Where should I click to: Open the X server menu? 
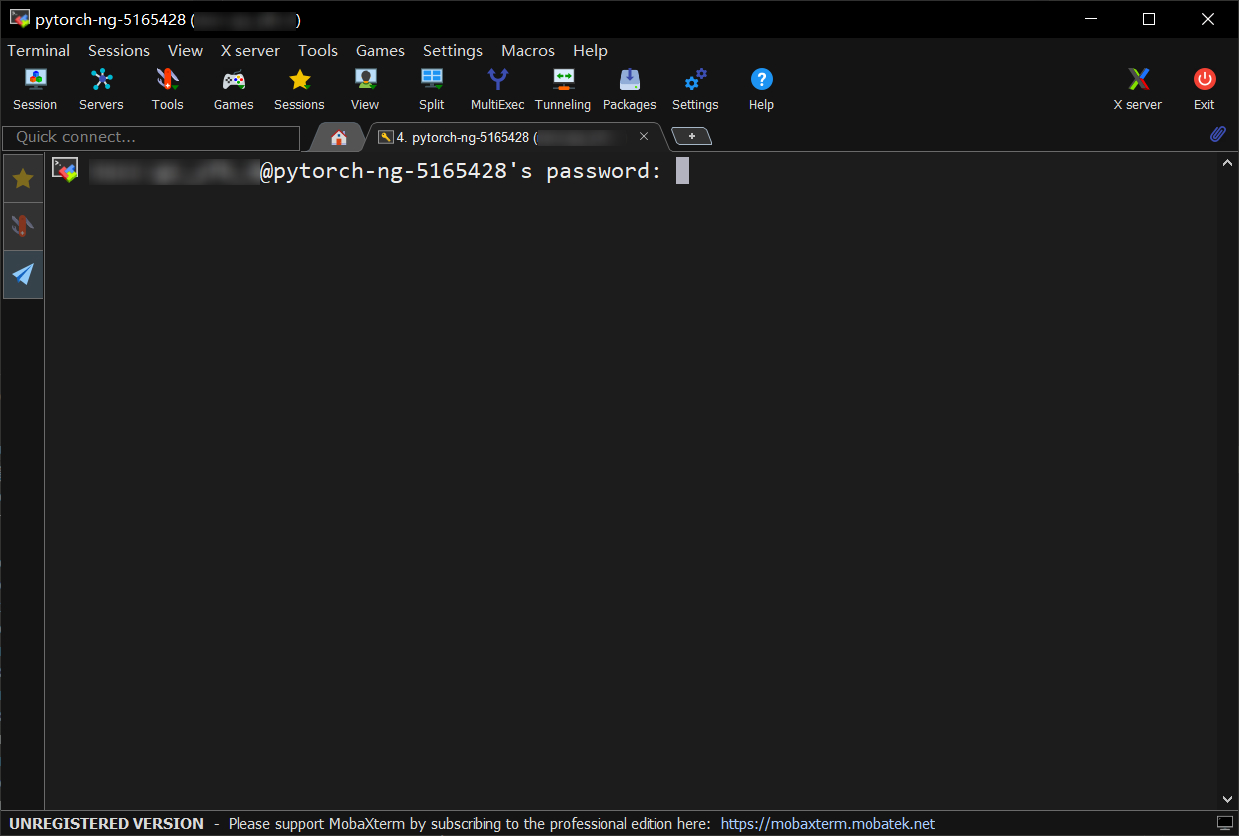point(250,50)
